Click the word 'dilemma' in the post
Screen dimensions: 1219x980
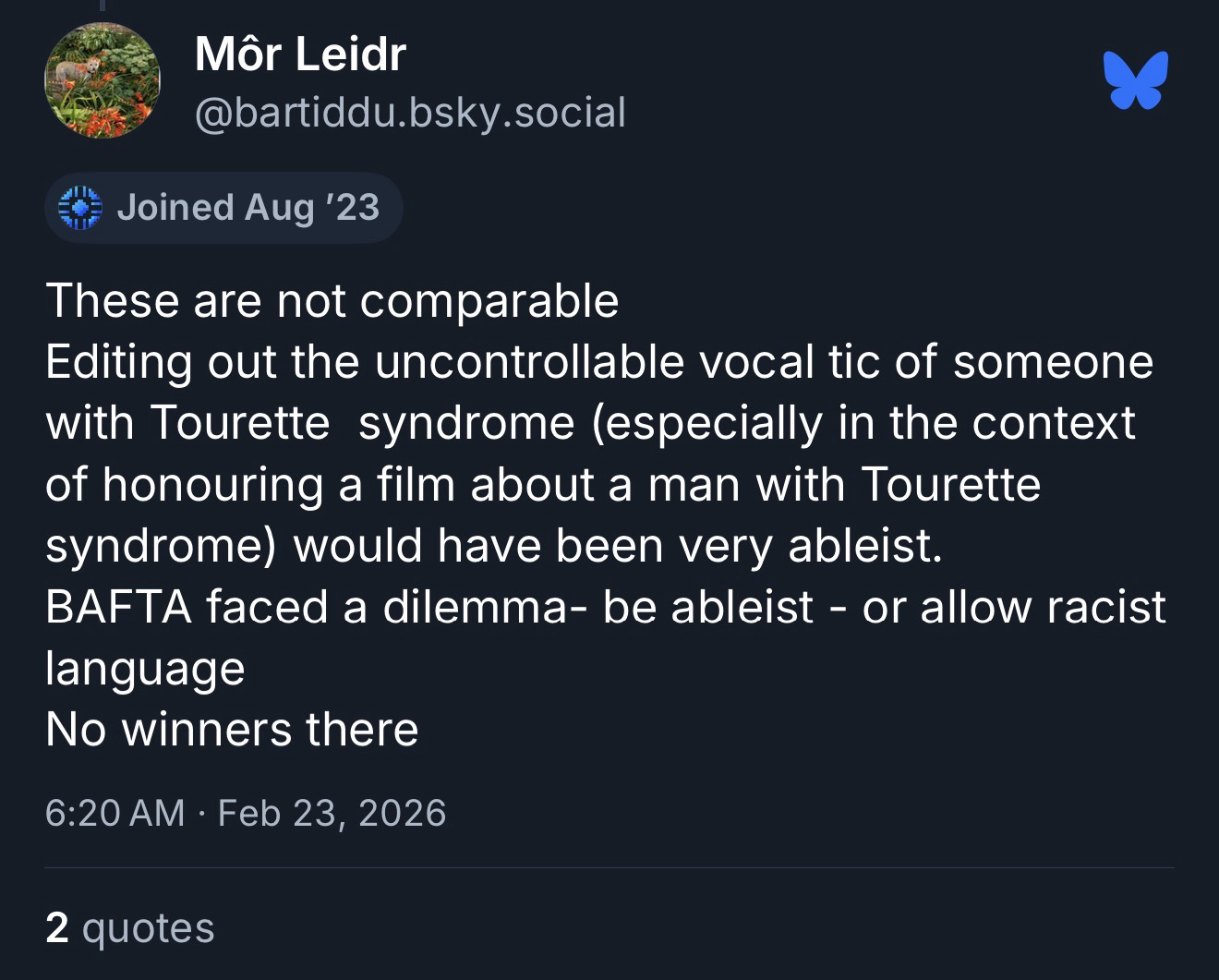click(x=475, y=607)
